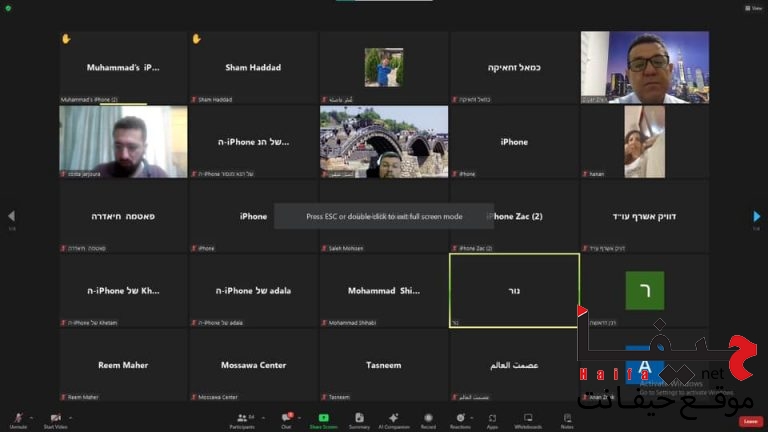Screen dimensions: 768x432
Task: Click the red Leave button
Action: pos(750,421)
